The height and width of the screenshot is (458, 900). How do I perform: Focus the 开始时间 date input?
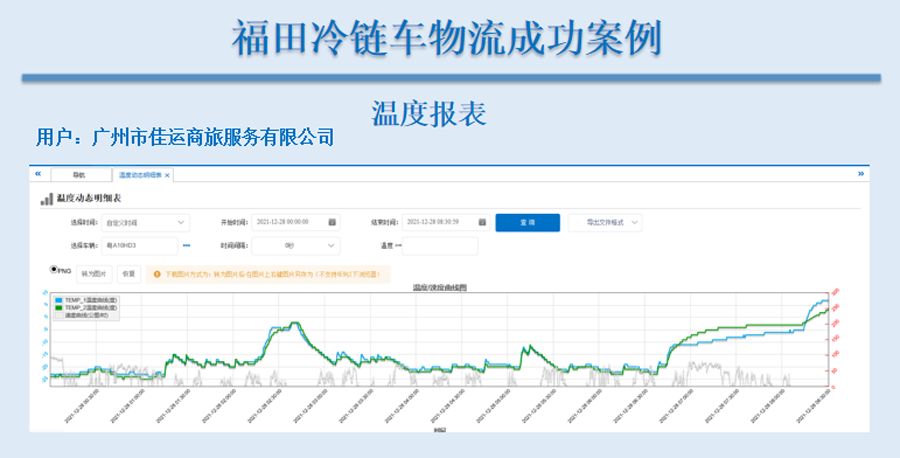coord(296,222)
